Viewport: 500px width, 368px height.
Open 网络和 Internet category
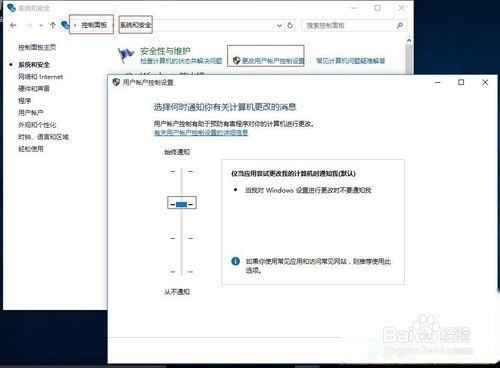pos(40,77)
